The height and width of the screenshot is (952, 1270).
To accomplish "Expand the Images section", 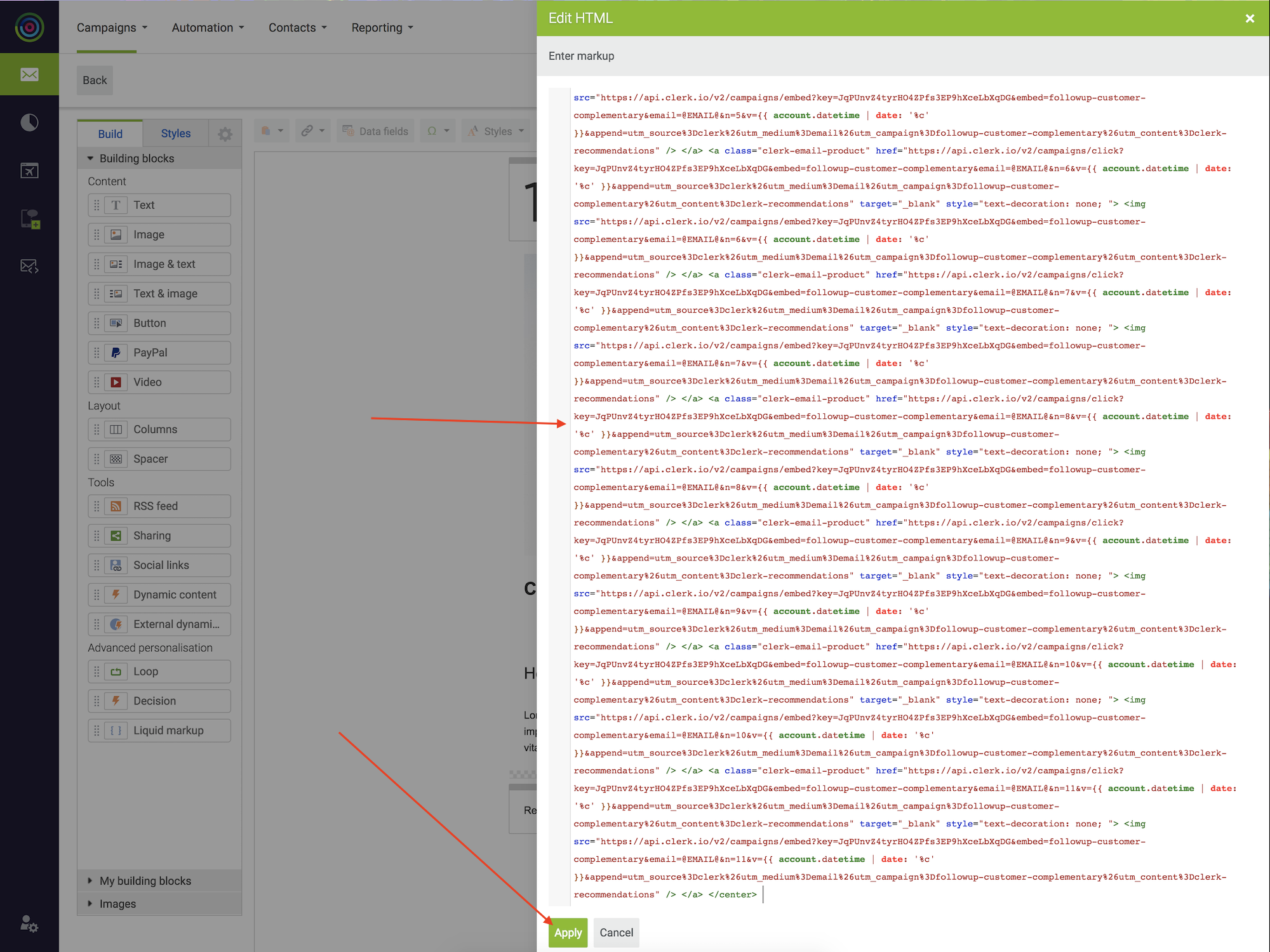I will (x=117, y=904).
